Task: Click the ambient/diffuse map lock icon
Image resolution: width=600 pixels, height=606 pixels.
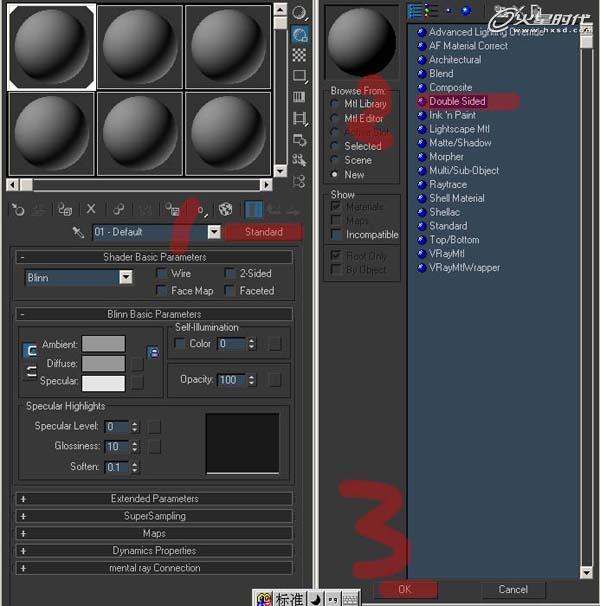Action: 153,352
